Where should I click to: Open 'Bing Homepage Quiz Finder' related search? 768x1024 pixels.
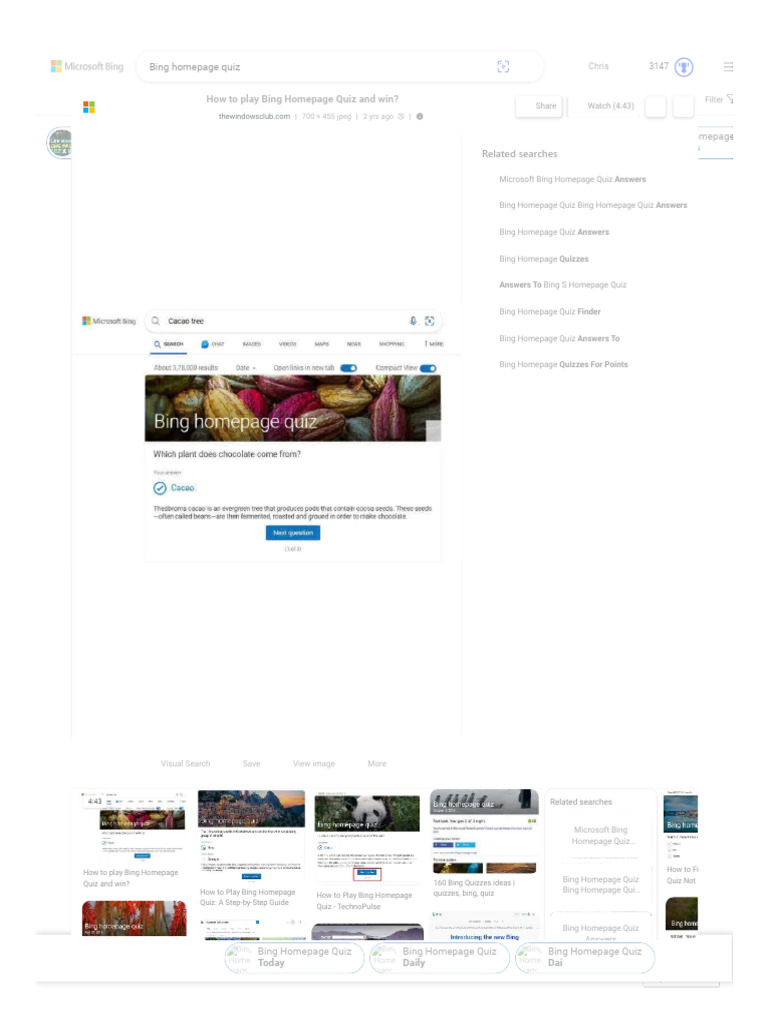[550, 312]
